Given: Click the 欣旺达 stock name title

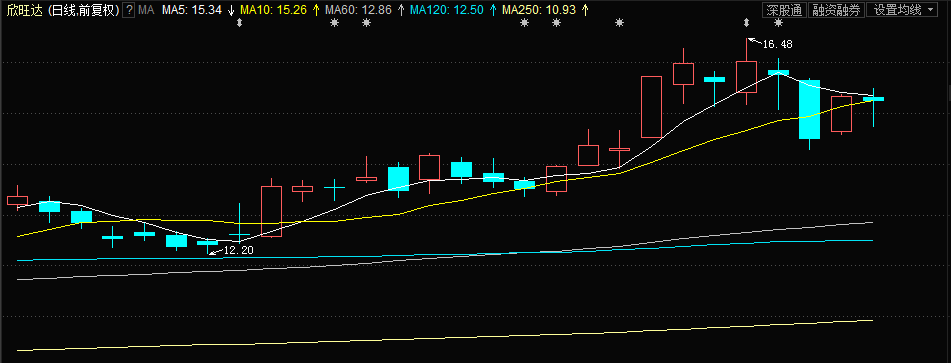Looking at the screenshot, I should click(22, 10).
